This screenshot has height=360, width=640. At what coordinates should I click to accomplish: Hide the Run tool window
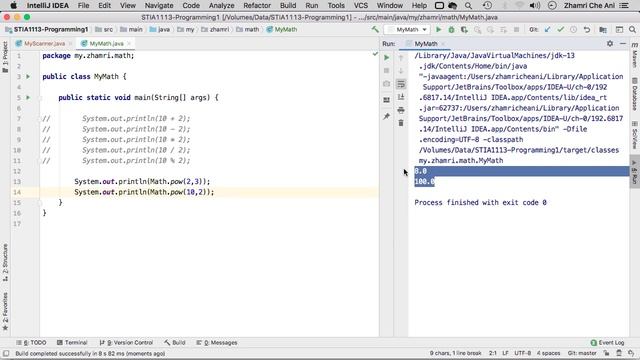point(623,43)
